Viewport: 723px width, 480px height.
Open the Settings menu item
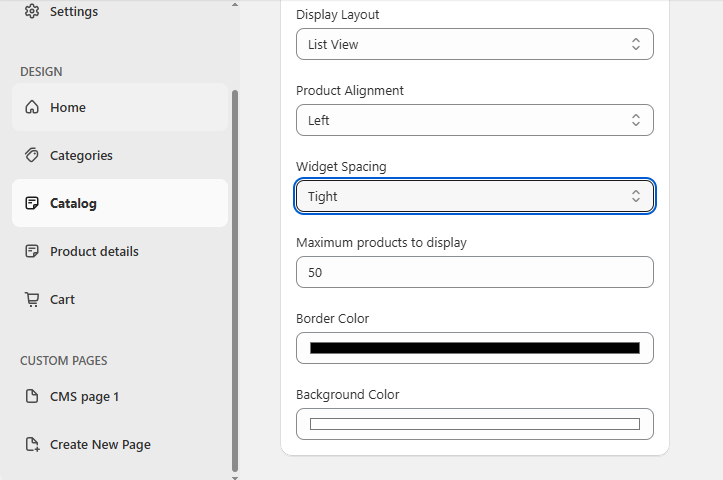120,11
